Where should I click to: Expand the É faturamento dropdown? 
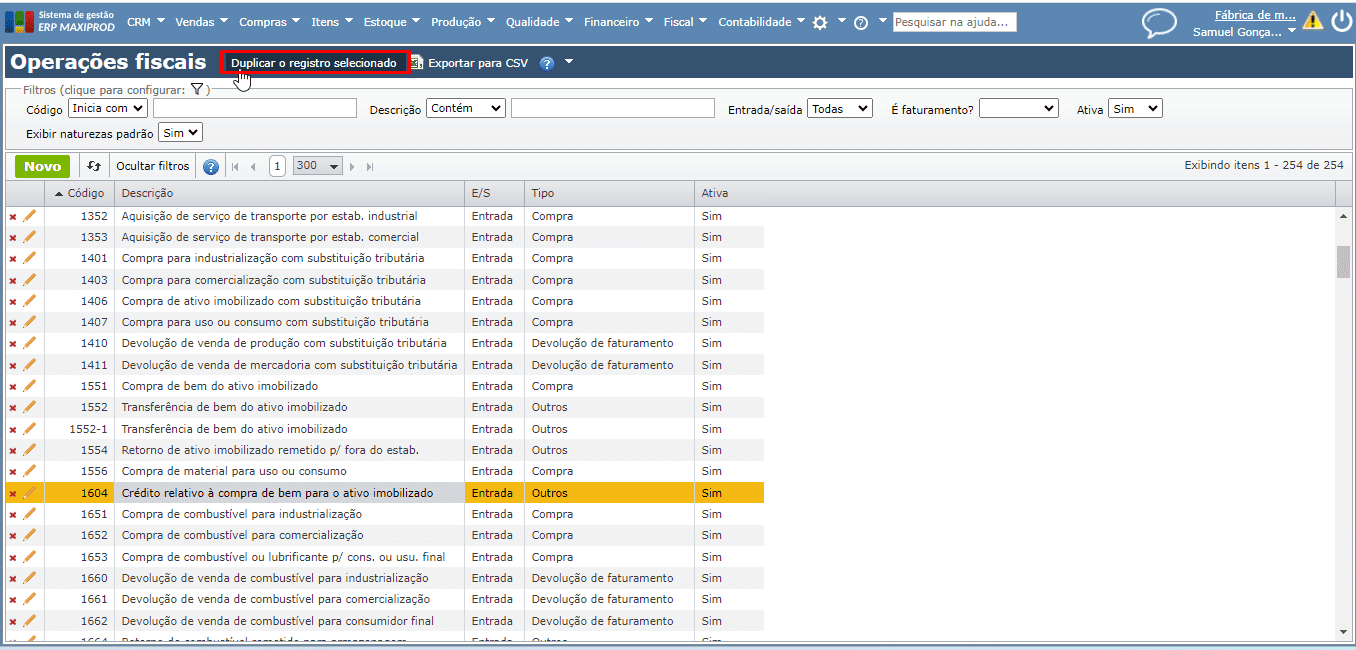click(1018, 108)
